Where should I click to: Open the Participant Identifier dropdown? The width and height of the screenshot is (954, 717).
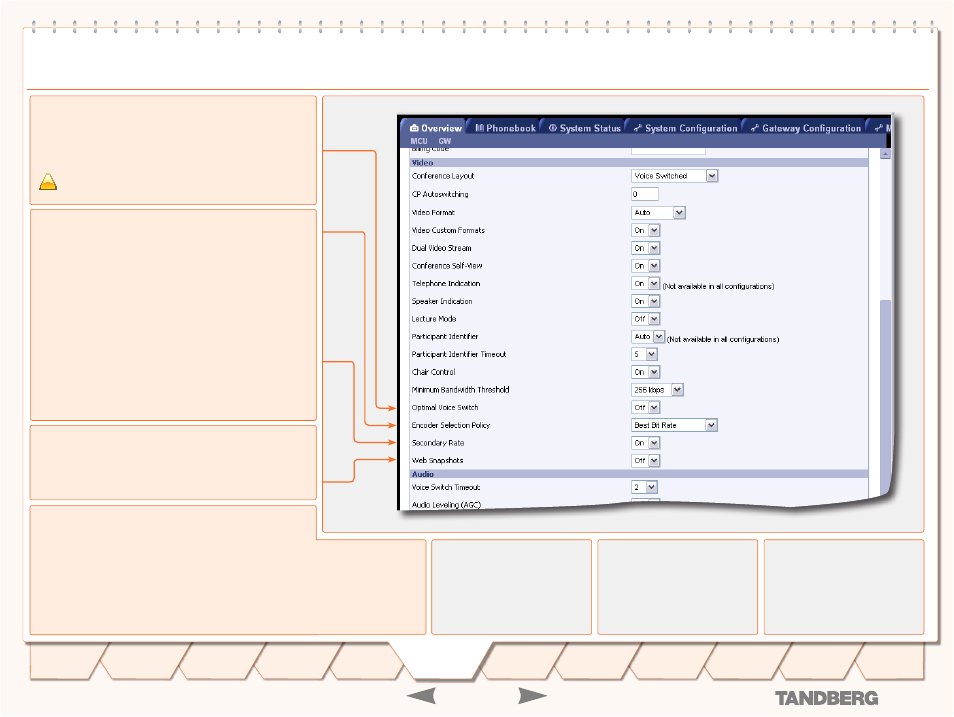point(648,336)
